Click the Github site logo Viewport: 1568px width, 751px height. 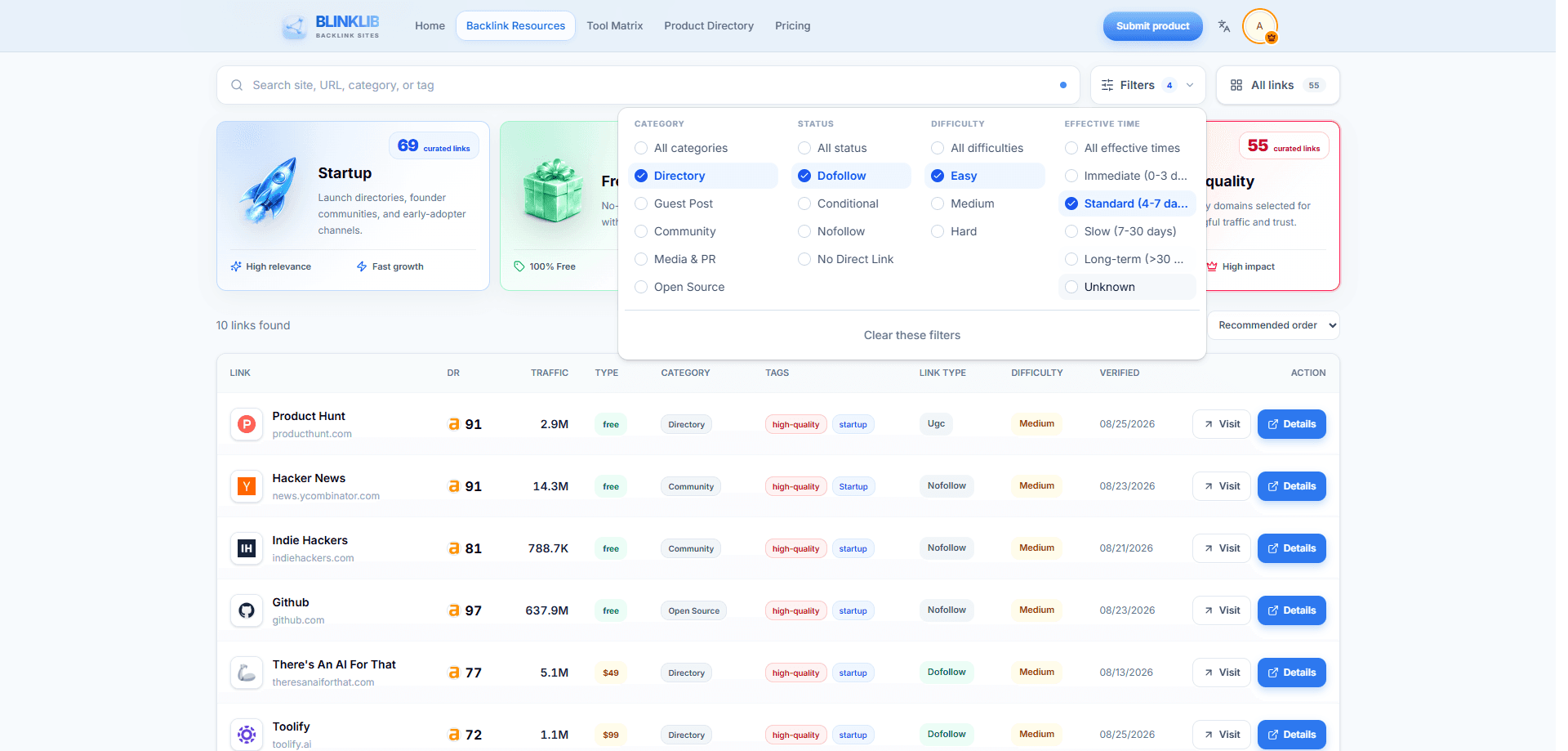pos(247,610)
